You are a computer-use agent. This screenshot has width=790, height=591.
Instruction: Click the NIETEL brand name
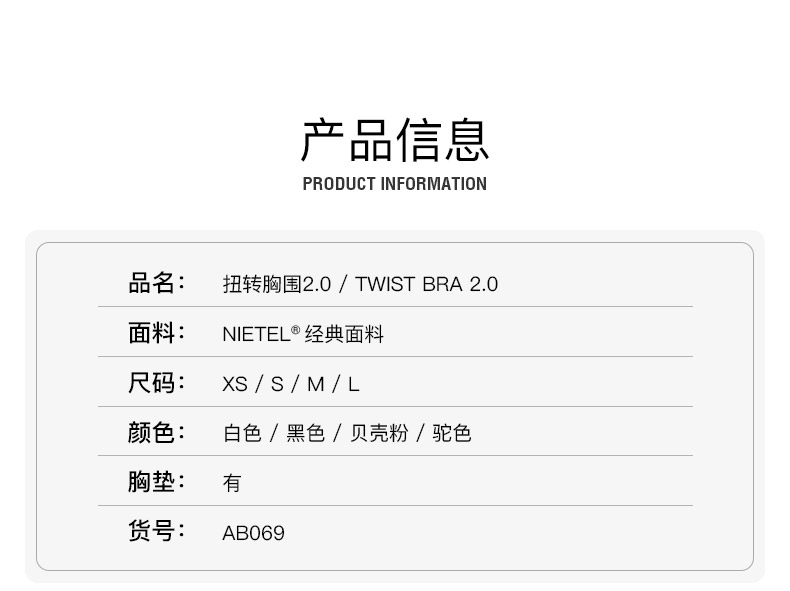tap(256, 334)
